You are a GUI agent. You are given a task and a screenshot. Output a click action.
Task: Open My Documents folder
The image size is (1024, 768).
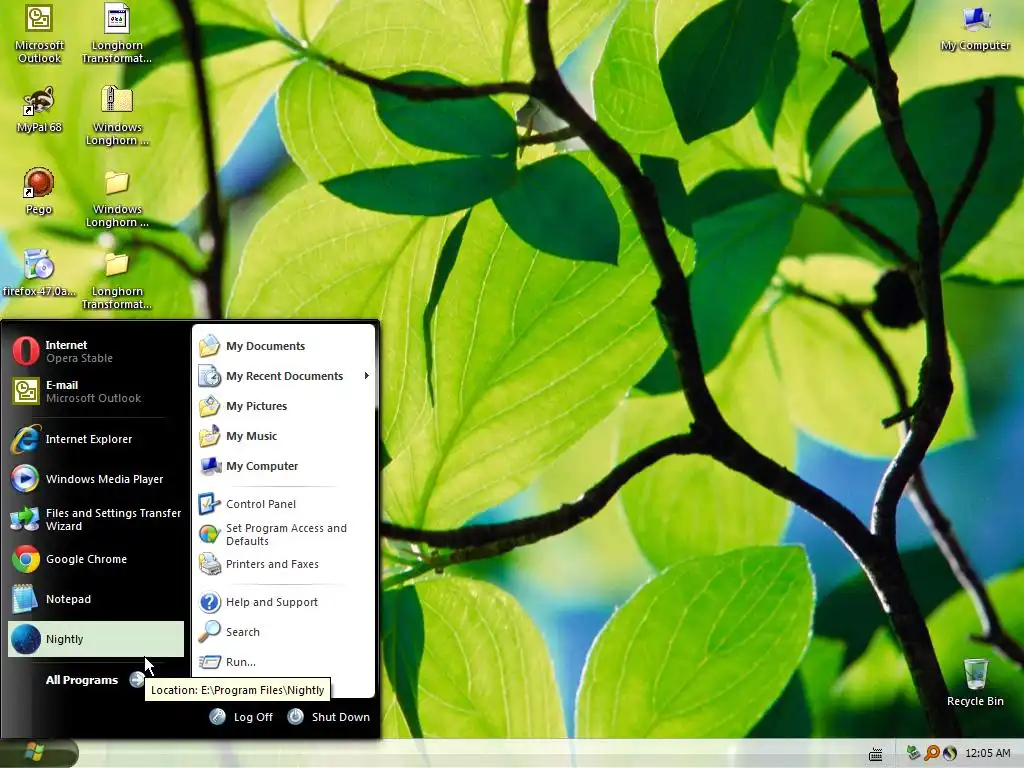point(284,345)
